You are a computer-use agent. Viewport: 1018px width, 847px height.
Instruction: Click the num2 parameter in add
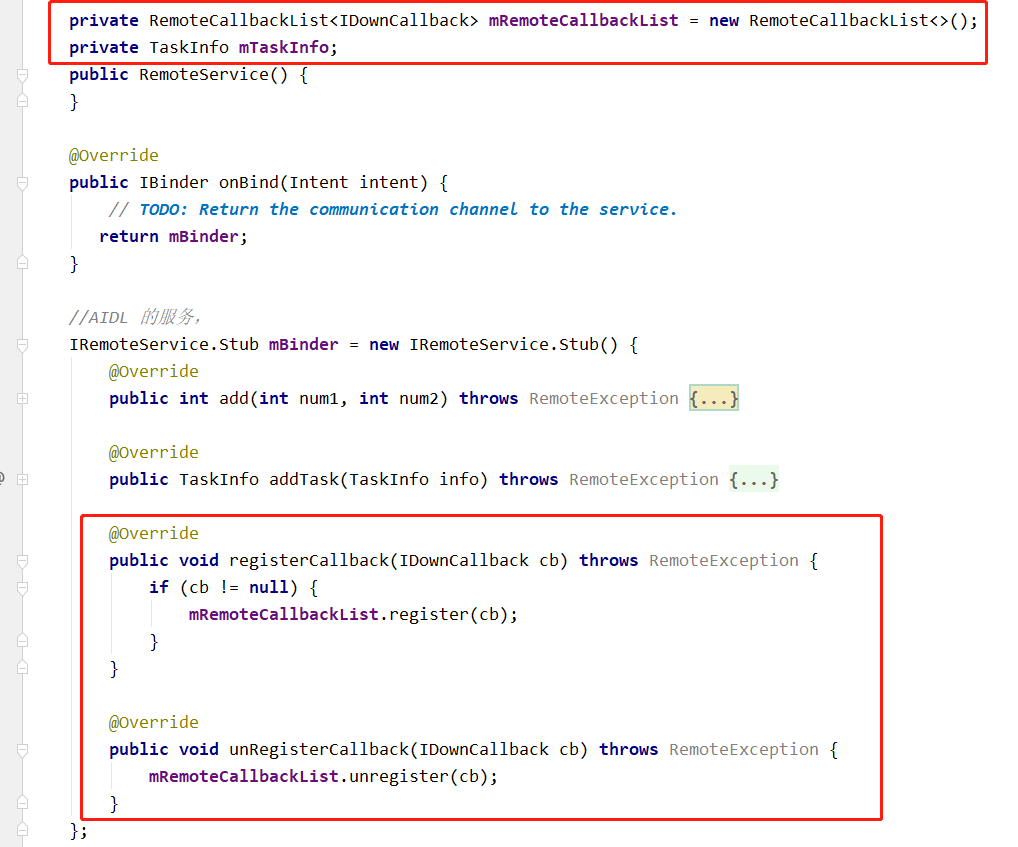(x=418, y=399)
